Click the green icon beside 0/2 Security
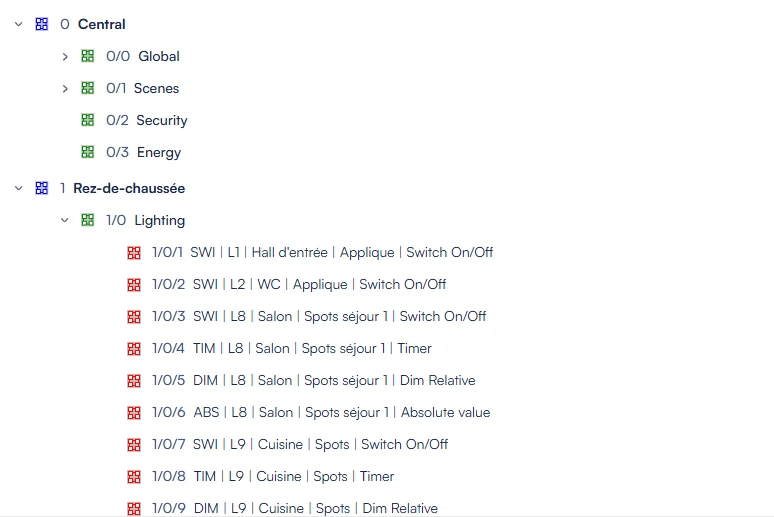The width and height of the screenshot is (774, 517). pos(88,120)
